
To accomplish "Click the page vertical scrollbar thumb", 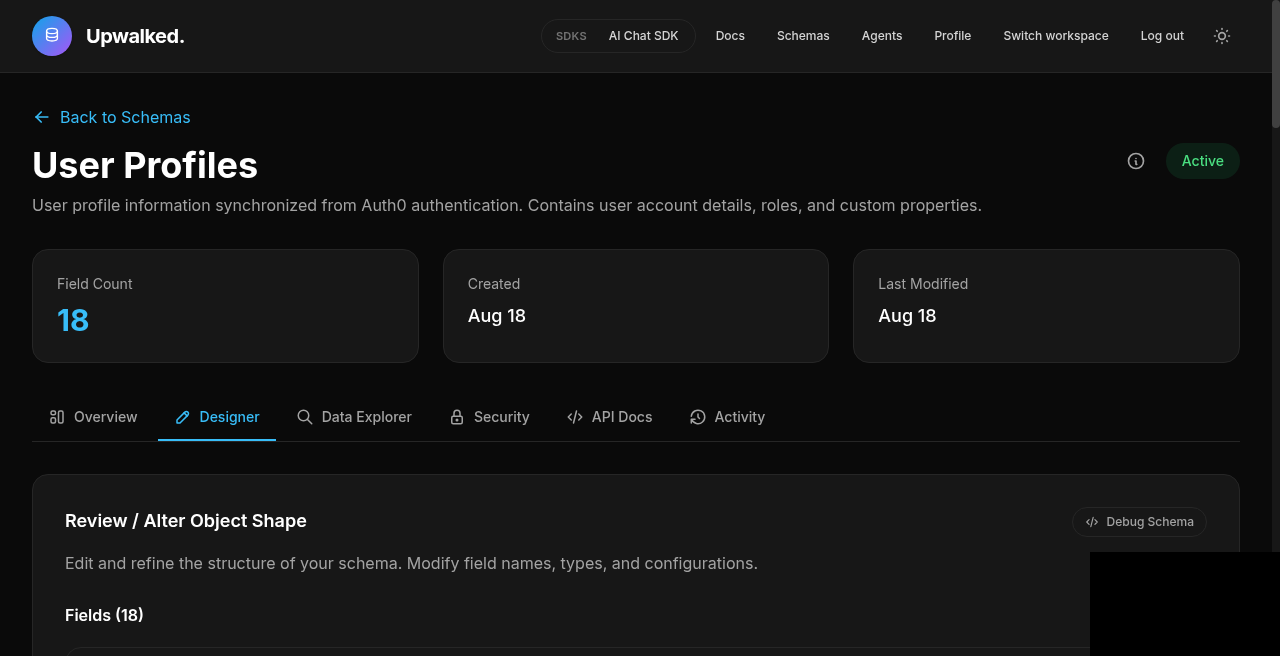I will (x=1275, y=64).
